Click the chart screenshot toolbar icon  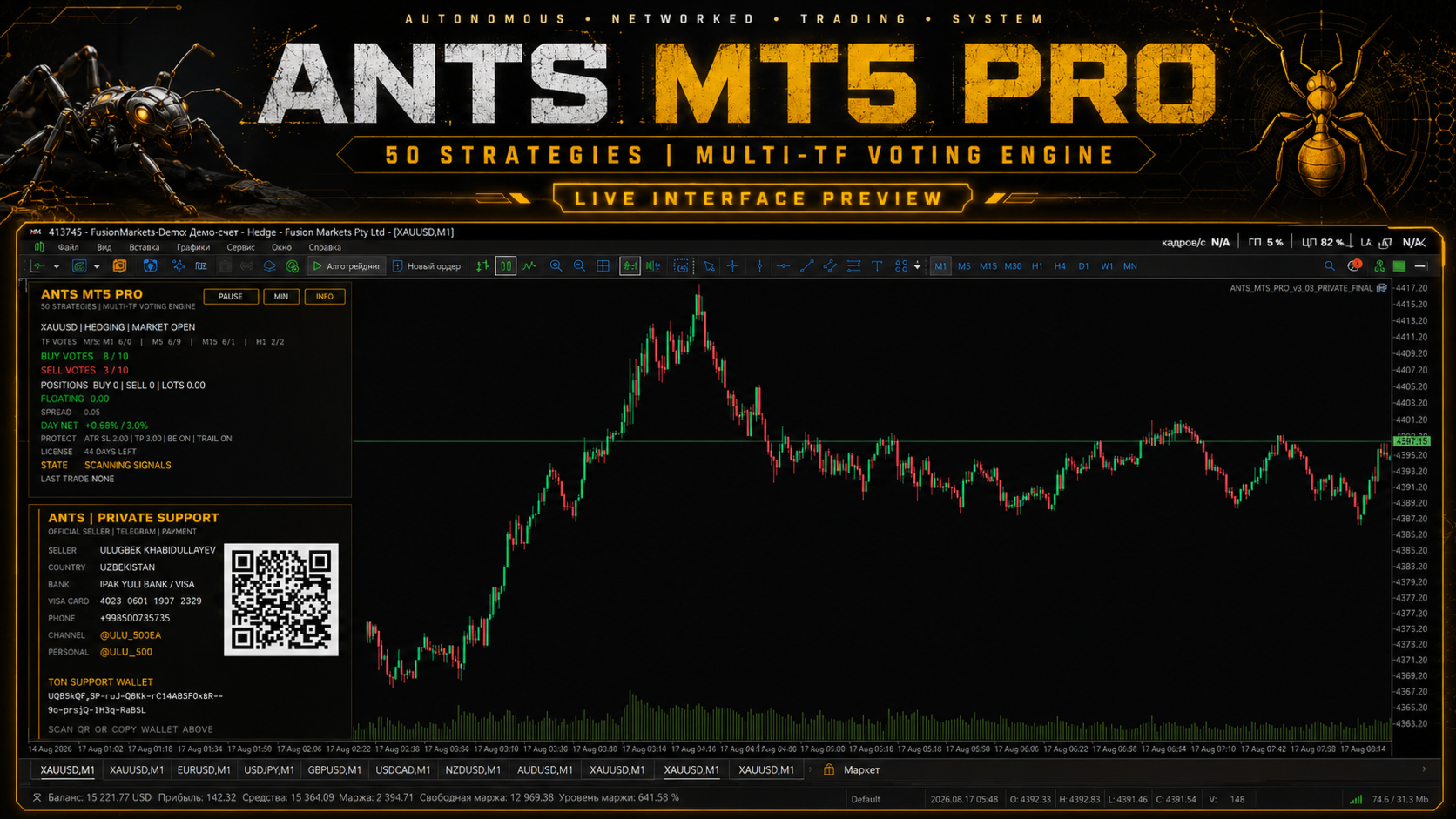pyautogui.click(x=682, y=266)
